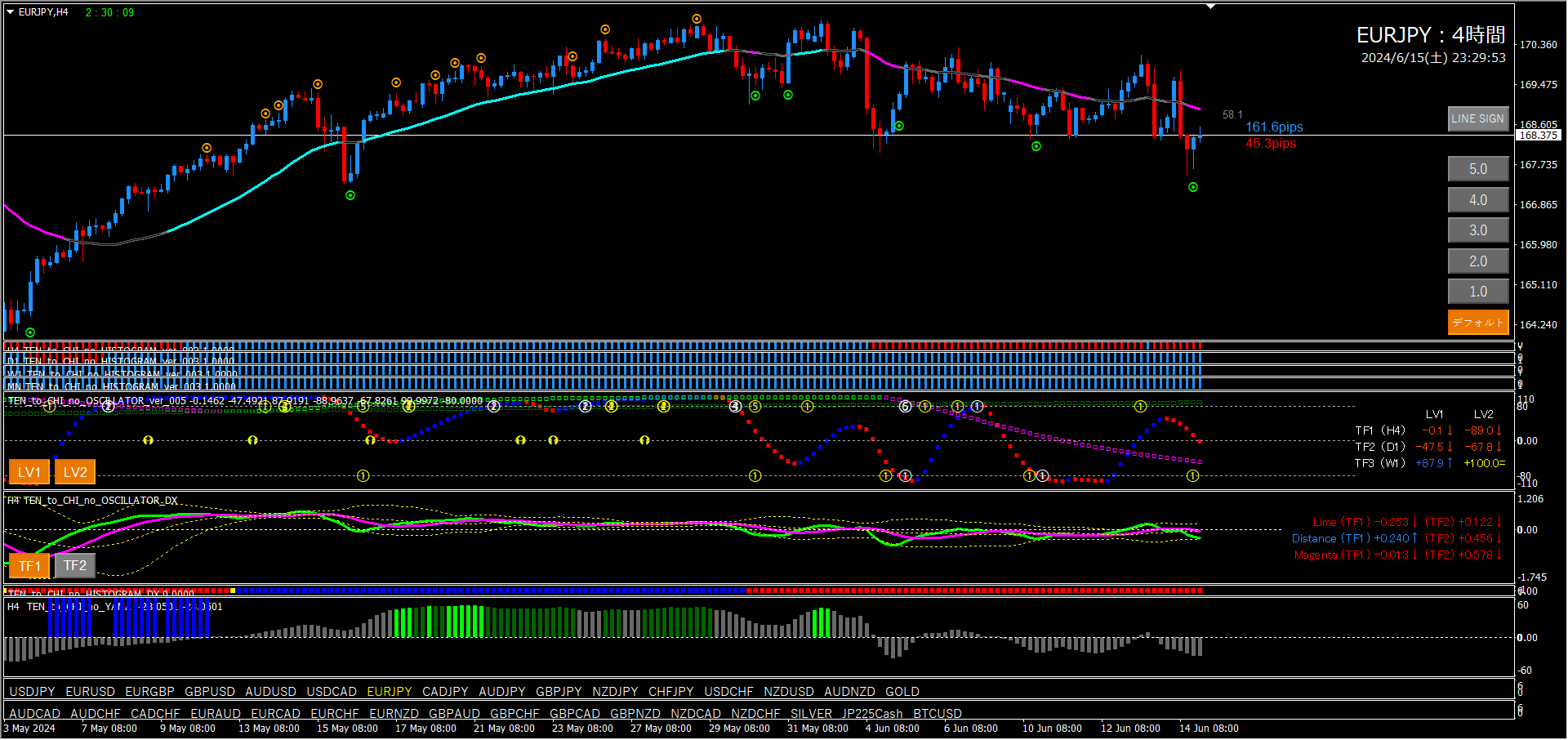Select the GBPJPY pair
This screenshot has width=1568, height=740.
[559, 692]
